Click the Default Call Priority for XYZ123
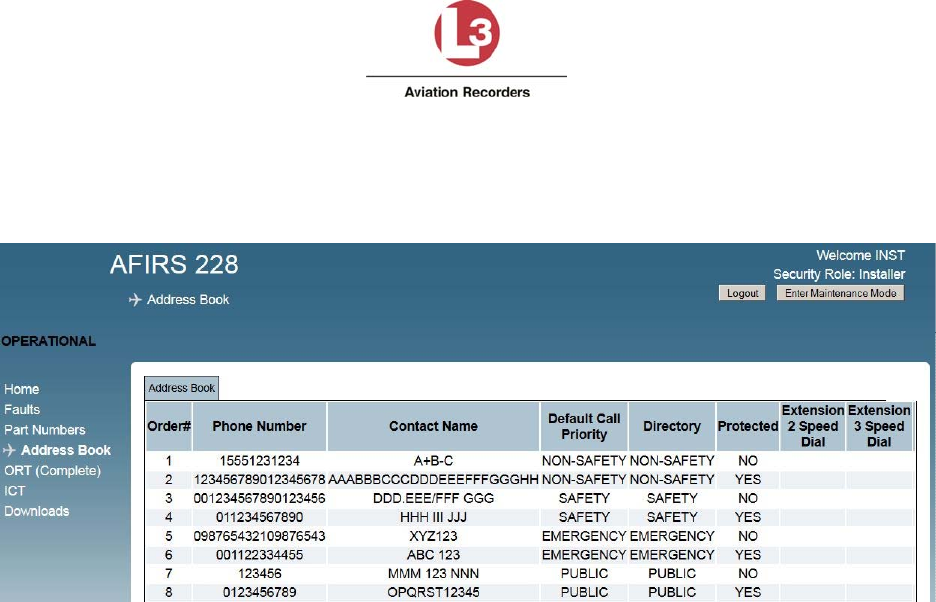This screenshot has height=602, width=936. [x=584, y=536]
